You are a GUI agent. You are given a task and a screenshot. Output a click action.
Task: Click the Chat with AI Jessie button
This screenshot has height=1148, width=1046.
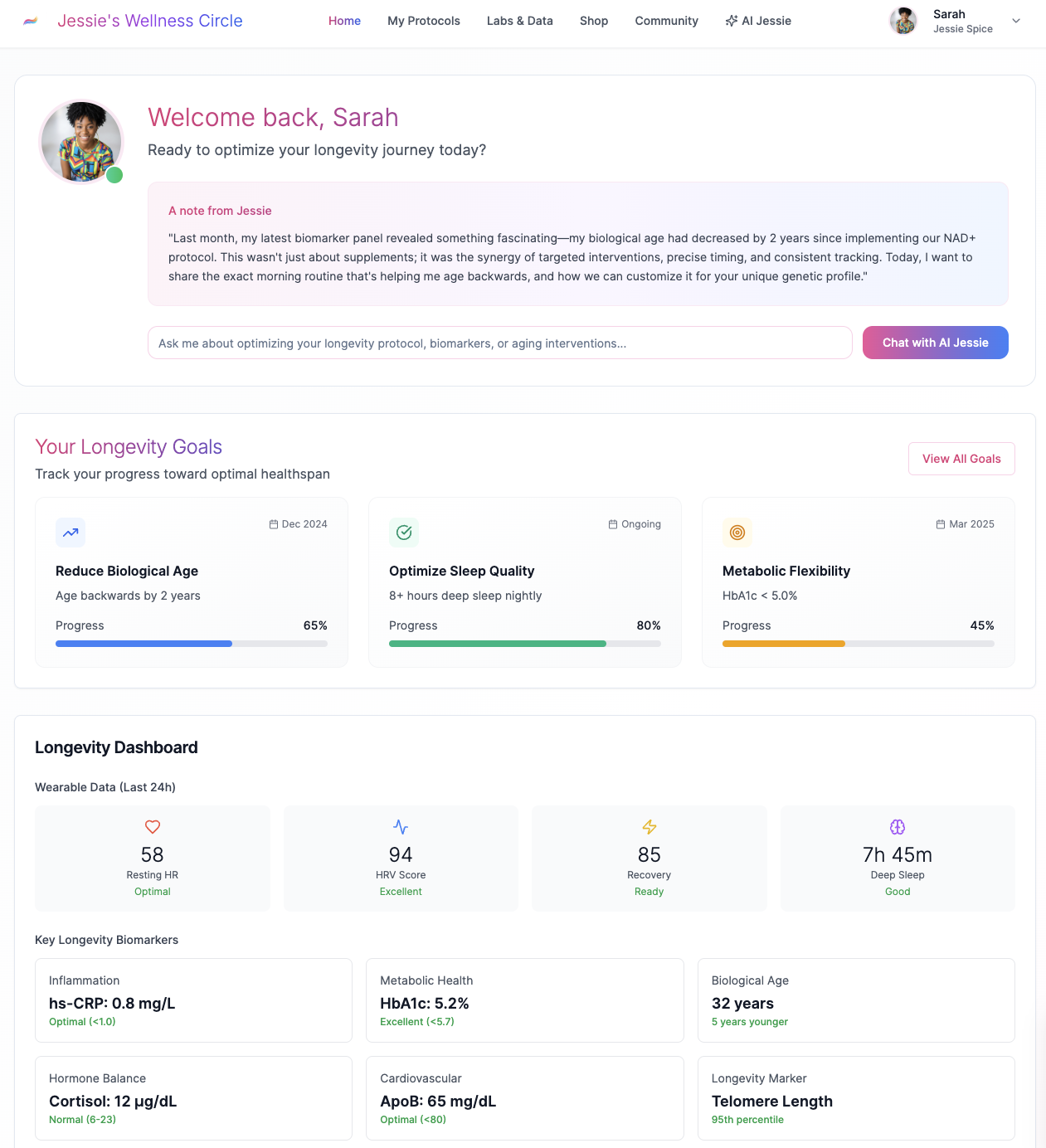935,343
